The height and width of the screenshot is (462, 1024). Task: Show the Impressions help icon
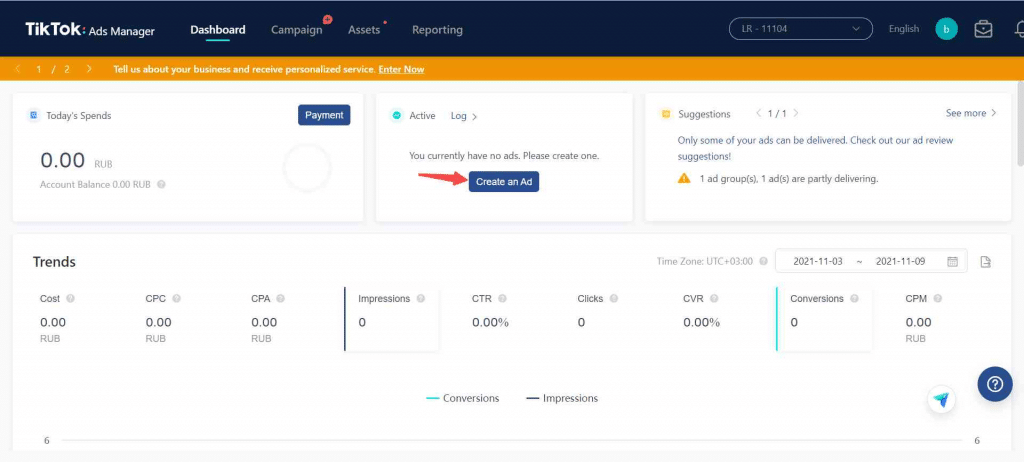(421, 298)
